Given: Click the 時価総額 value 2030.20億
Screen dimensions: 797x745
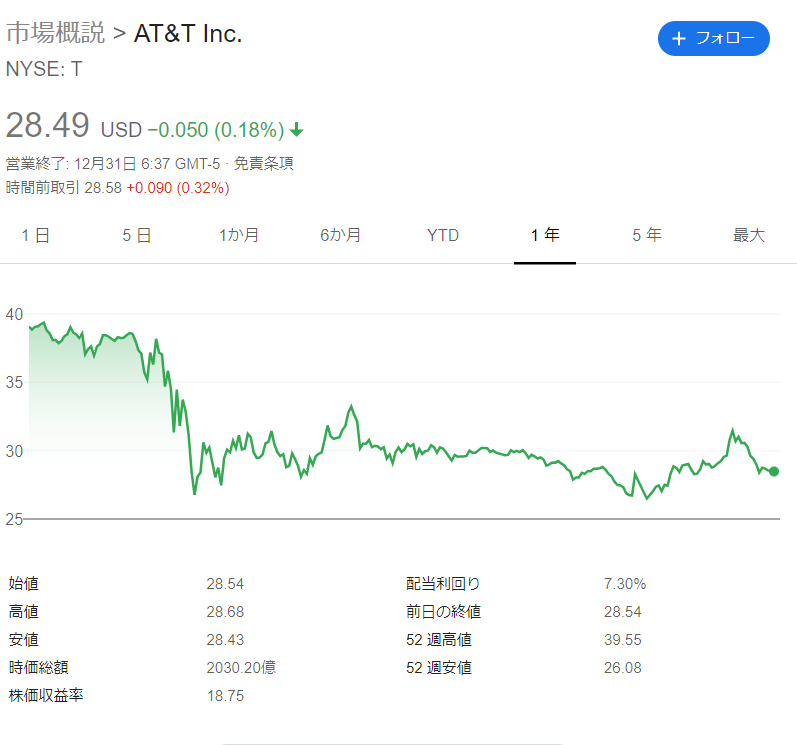Looking at the screenshot, I should [241, 667].
